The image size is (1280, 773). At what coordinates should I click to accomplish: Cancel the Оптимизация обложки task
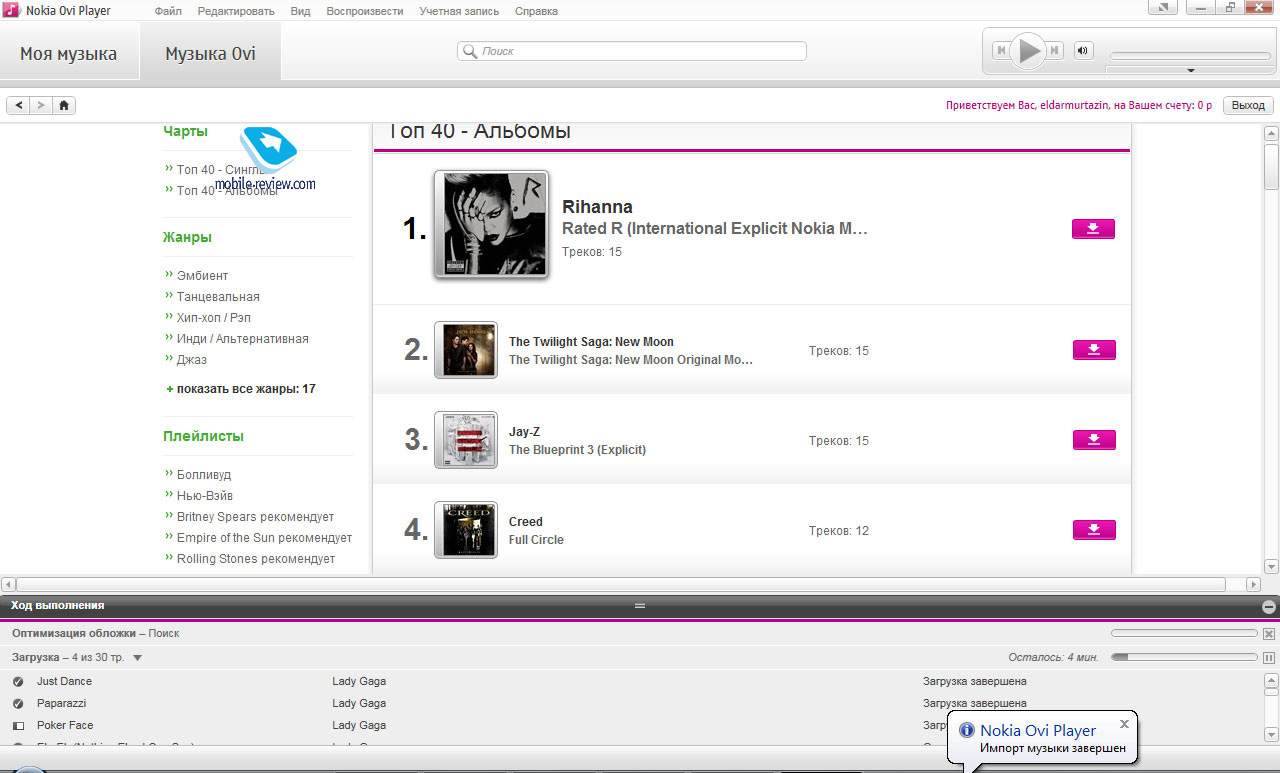click(x=1269, y=634)
